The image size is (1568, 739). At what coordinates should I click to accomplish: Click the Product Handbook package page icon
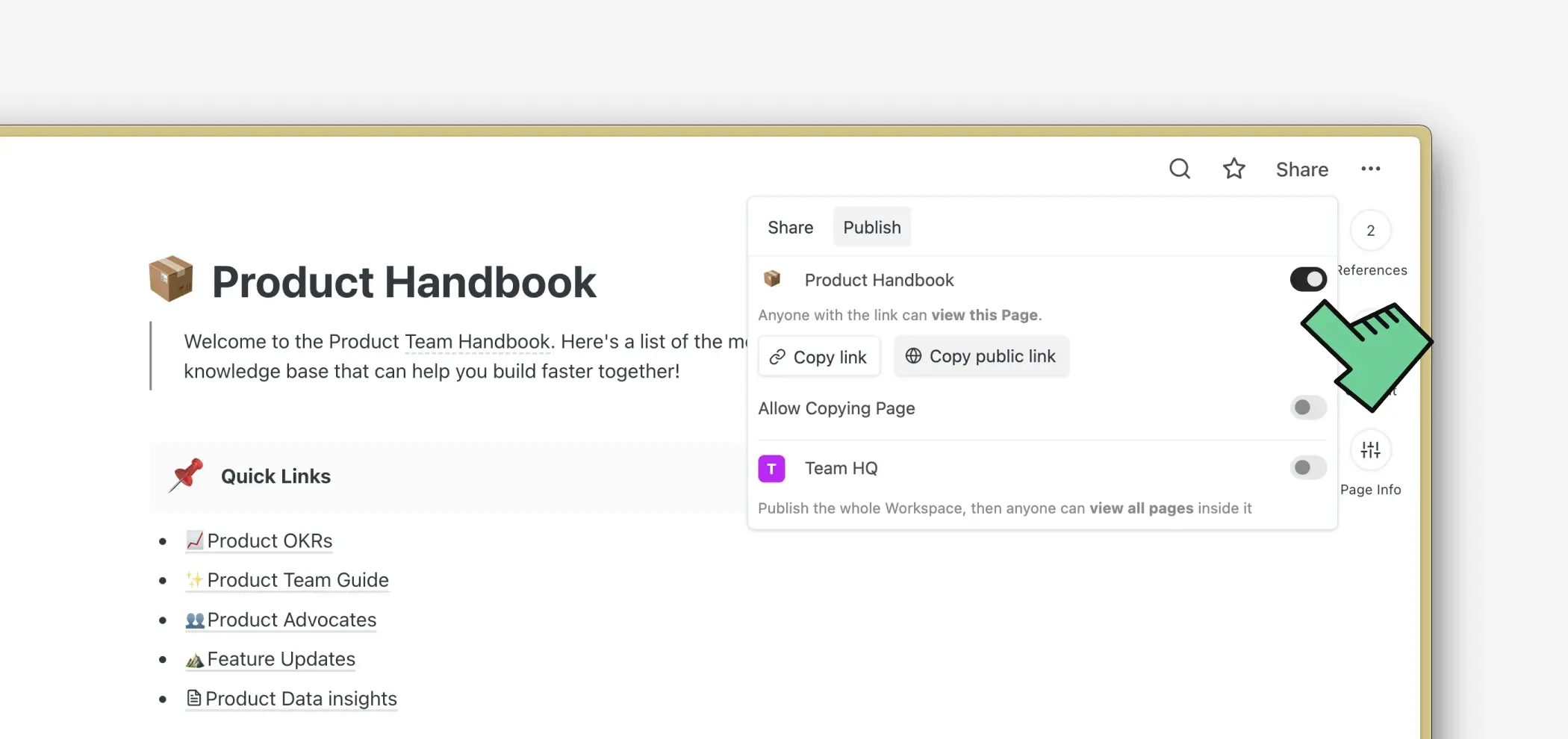point(771,278)
